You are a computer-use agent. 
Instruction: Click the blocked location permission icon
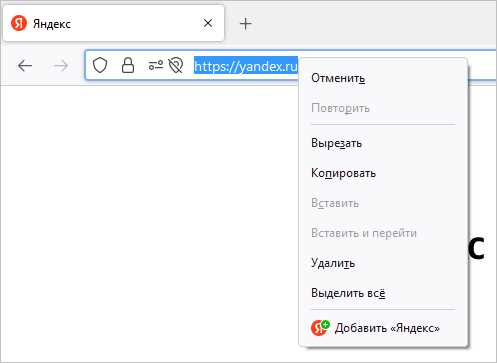click(x=176, y=65)
